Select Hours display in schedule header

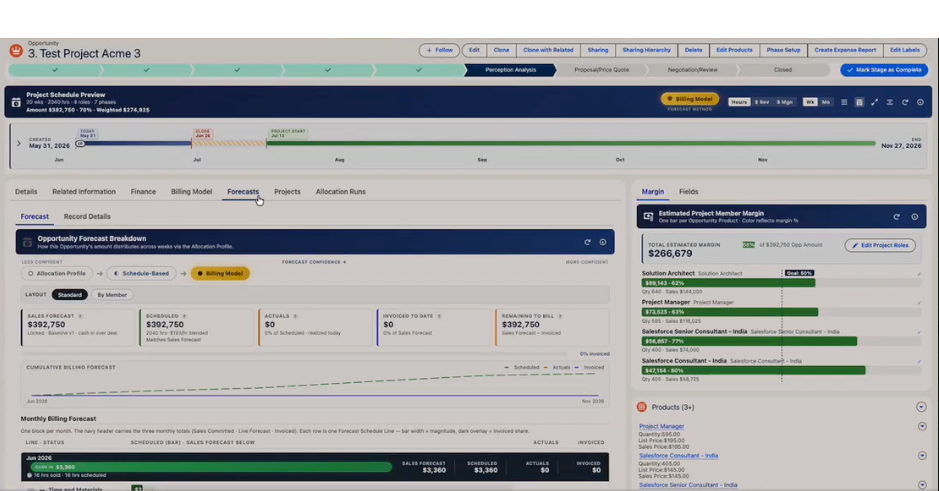click(739, 102)
